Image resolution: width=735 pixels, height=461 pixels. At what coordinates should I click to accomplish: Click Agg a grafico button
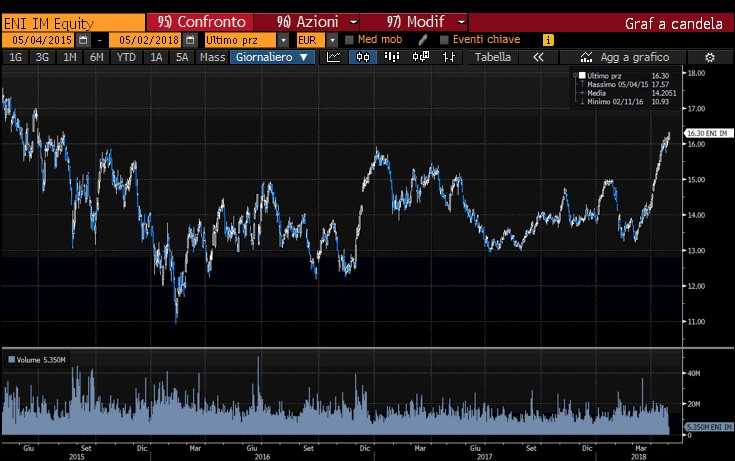[x=635, y=57]
